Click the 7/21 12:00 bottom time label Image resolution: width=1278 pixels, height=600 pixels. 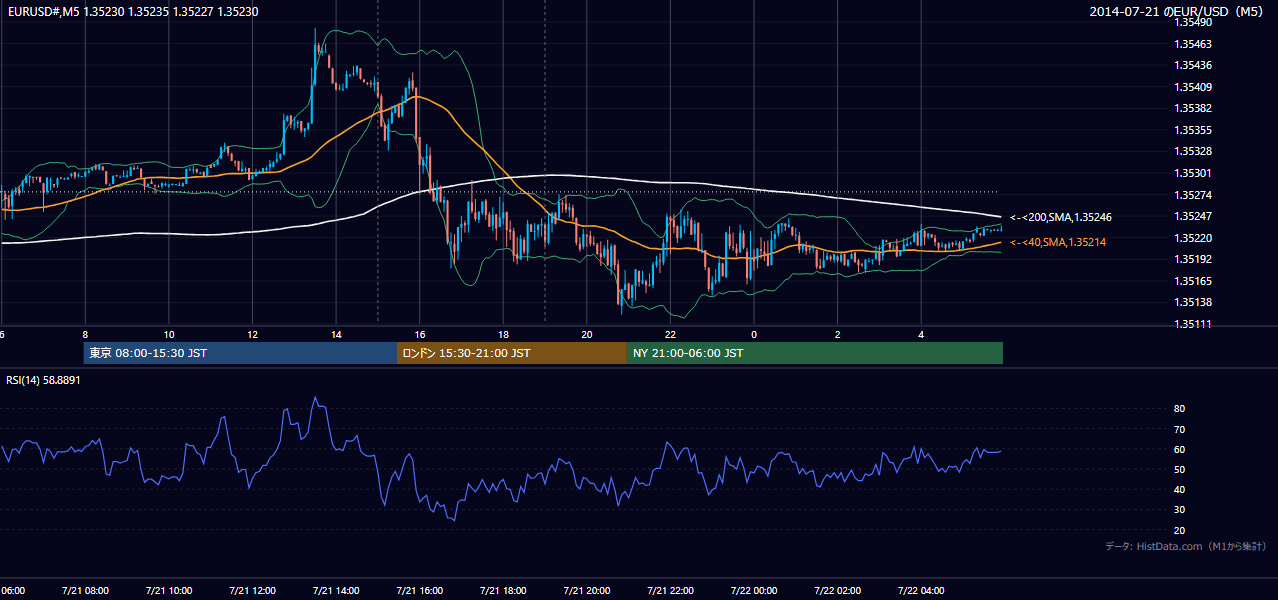coord(252,590)
